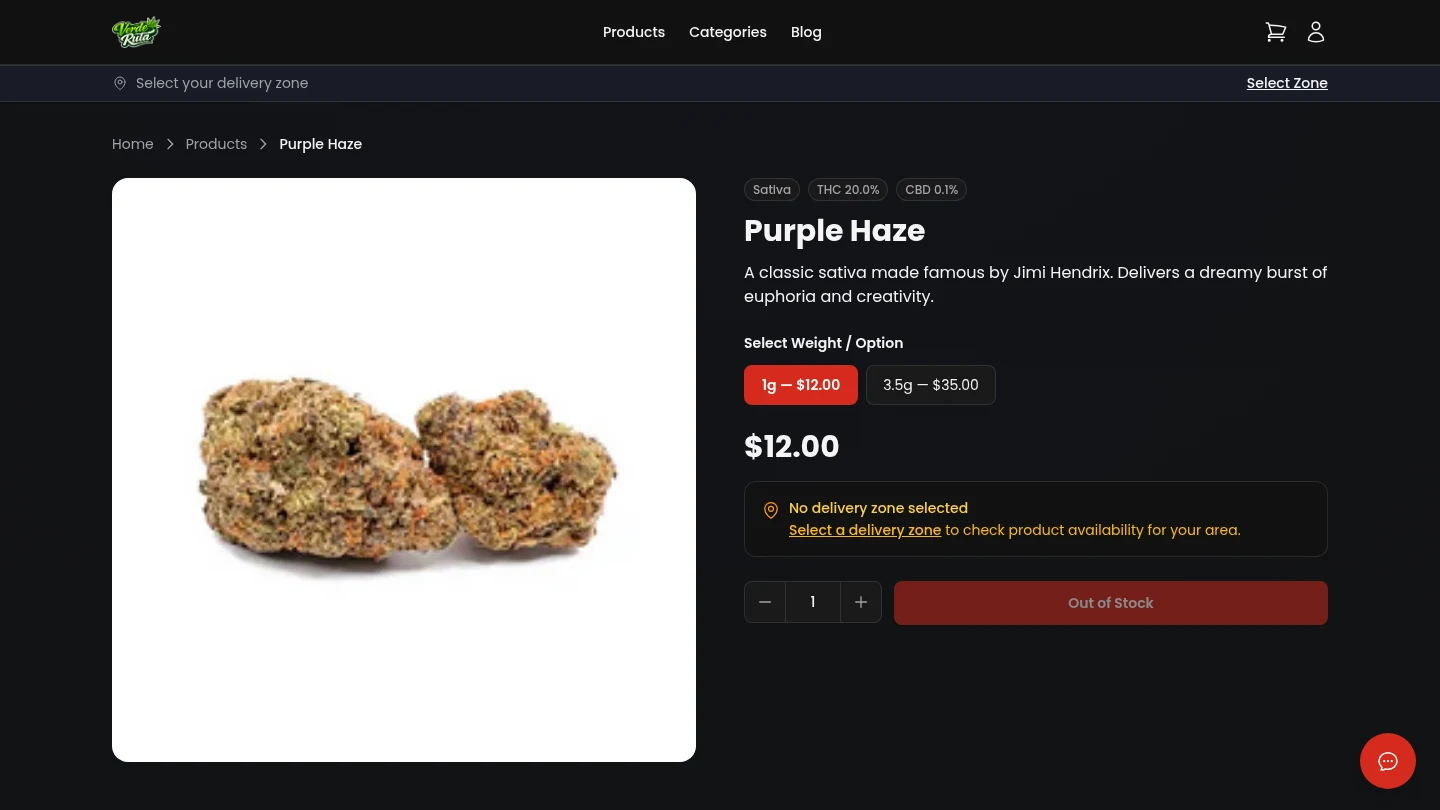
Task: Click the pin icon in delivery zone banner
Action: [x=120, y=83]
